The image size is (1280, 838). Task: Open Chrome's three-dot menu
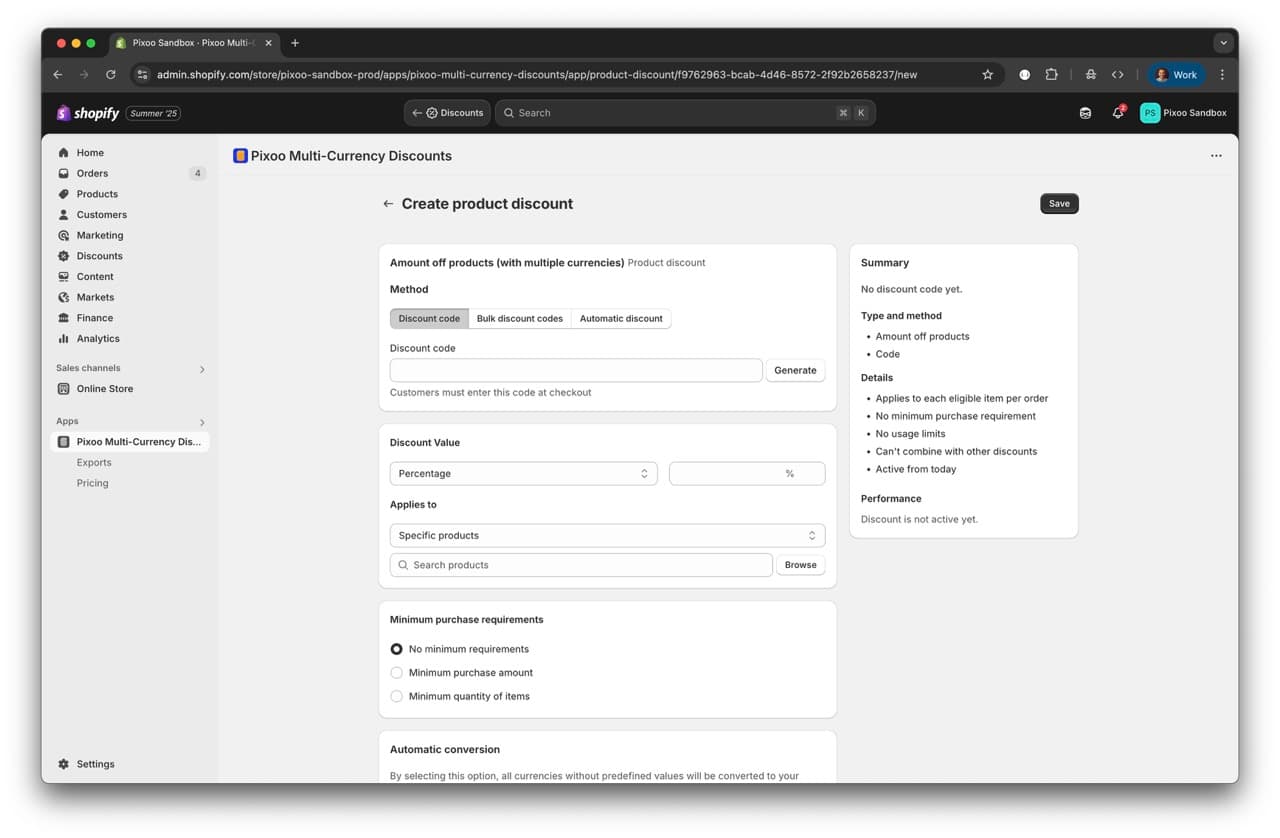coord(1222,75)
